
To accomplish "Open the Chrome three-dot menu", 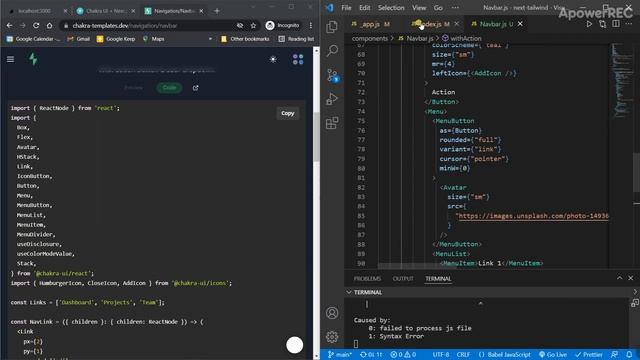I will coord(311,25).
